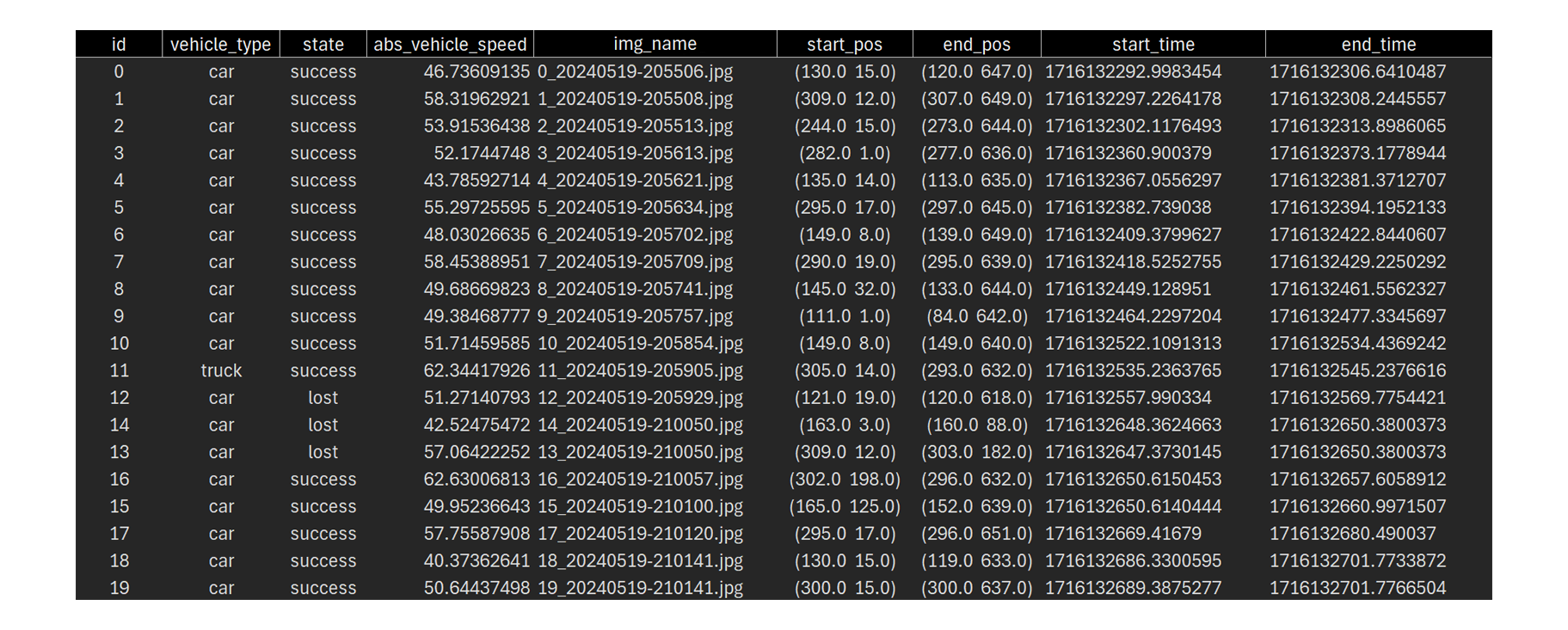Click speed value 58.31962921
1568x630 pixels.
point(477,99)
